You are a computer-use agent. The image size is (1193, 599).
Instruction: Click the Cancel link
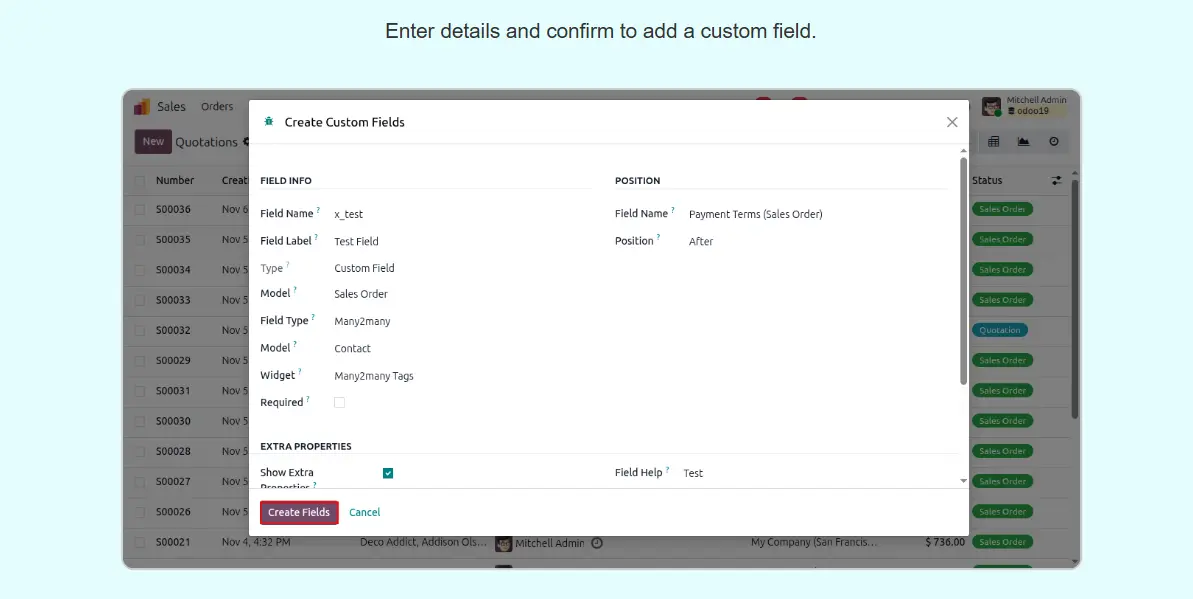[x=364, y=512]
